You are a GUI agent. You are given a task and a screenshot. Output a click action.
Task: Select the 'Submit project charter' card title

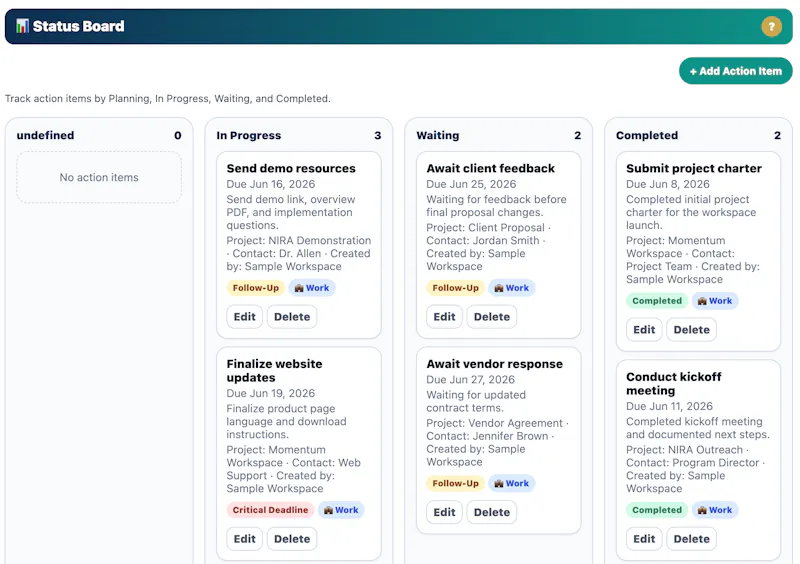pos(694,168)
